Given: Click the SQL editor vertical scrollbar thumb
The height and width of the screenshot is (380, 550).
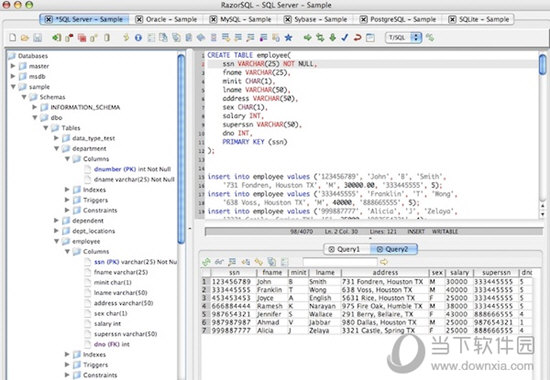Looking at the screenshot, I should click(543, 64).
